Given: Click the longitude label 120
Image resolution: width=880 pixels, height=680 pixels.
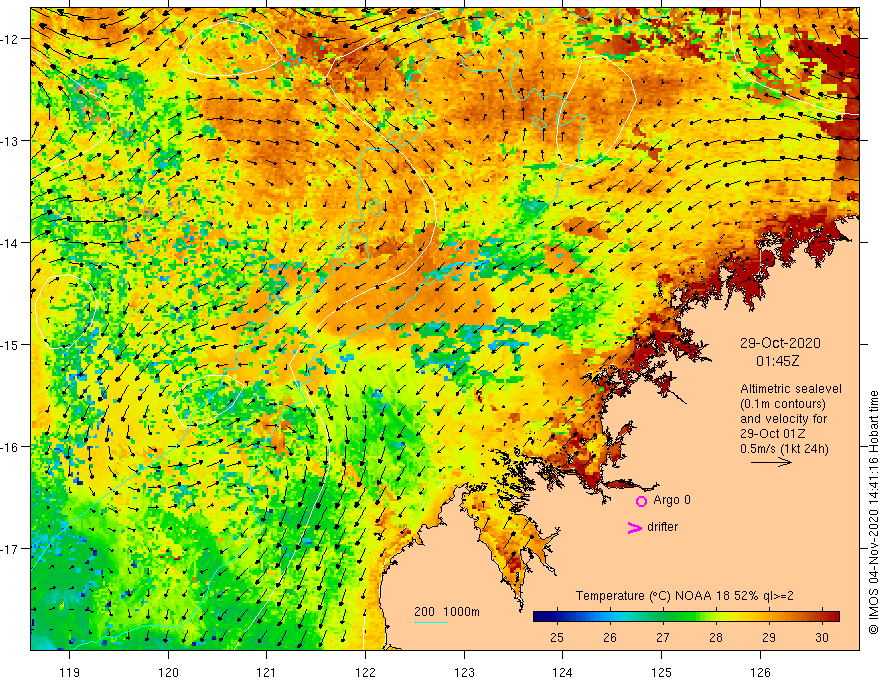Looking at the screenshot, I should pyautogui.click(x=168, y=672).
